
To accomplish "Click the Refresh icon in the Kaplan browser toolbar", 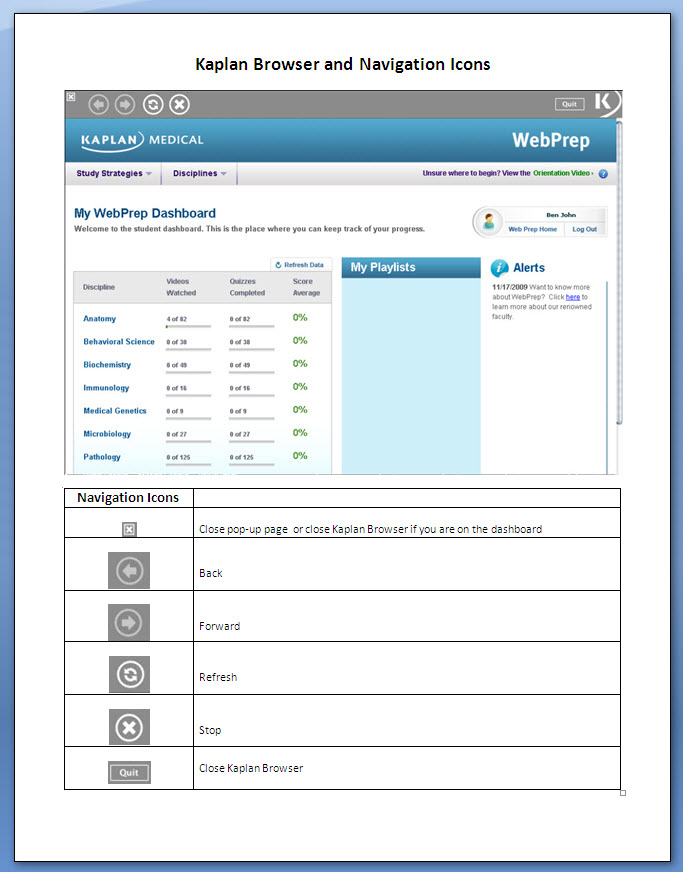I will click(153, 105).
